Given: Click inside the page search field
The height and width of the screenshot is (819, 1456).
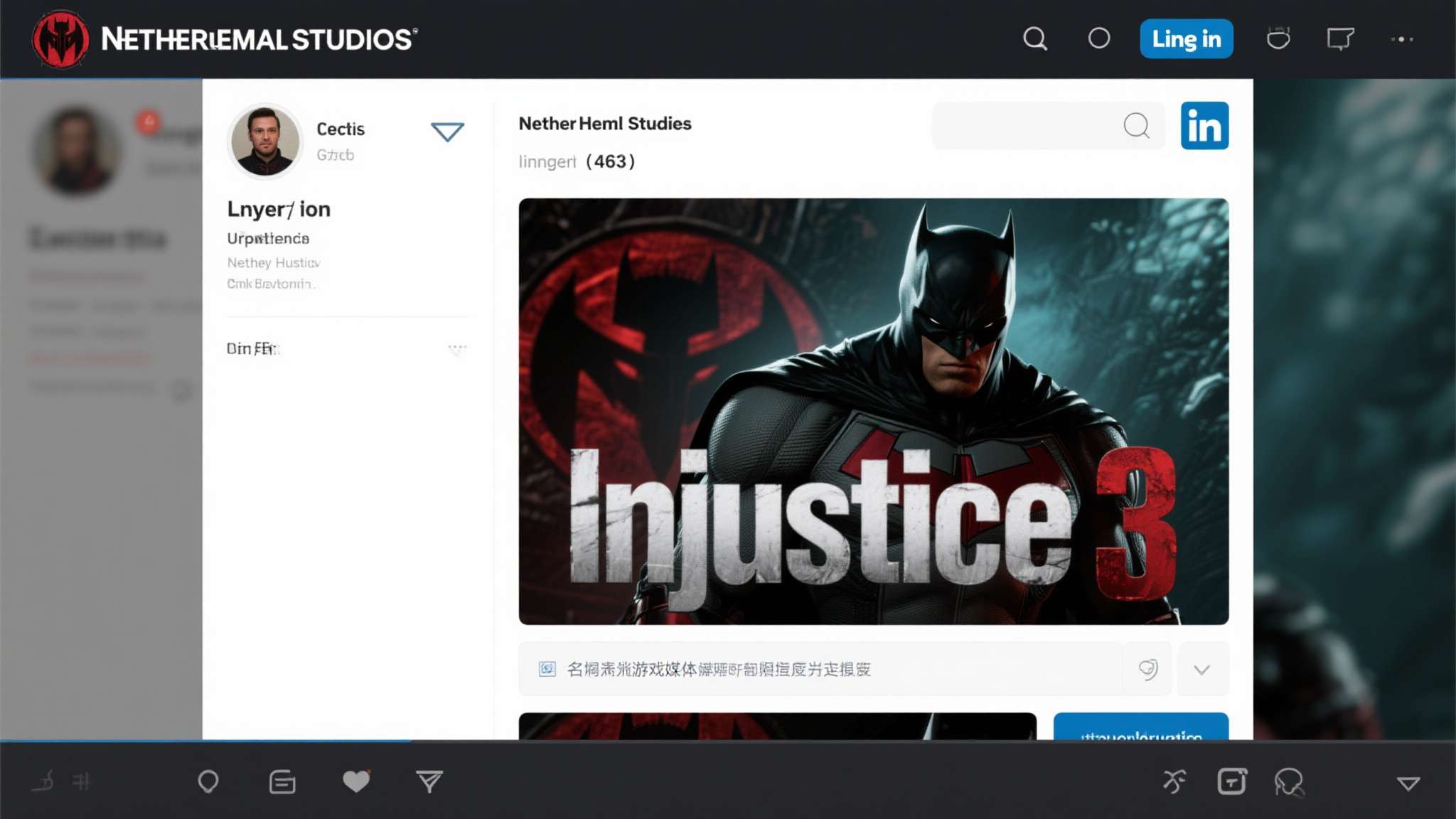Looking at the screenshot, I should pyautogui.click(x=1048, y=126).
